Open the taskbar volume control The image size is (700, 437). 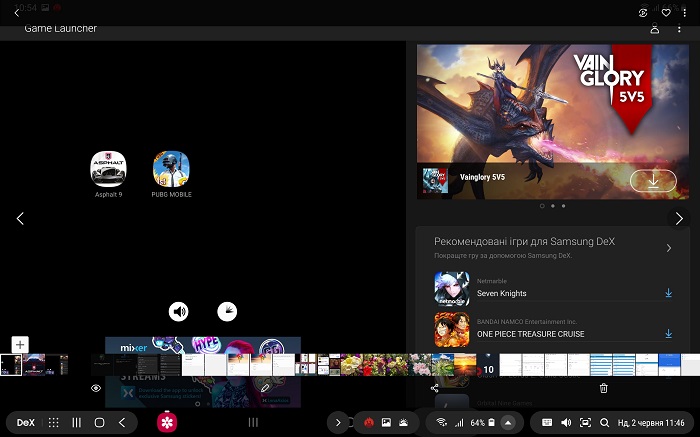pyautogui.click(x=566, y=423)
